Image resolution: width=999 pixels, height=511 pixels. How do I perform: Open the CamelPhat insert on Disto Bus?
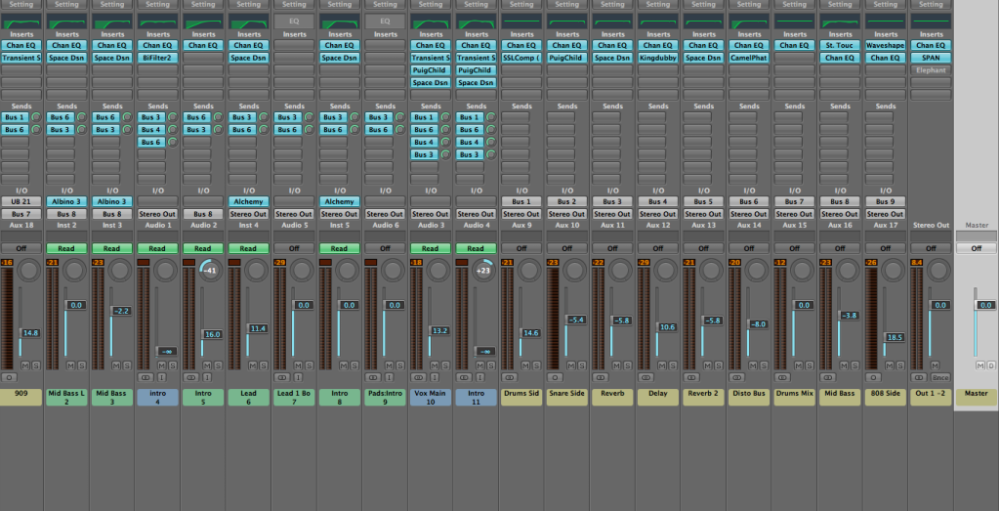[x=749, y=58]
